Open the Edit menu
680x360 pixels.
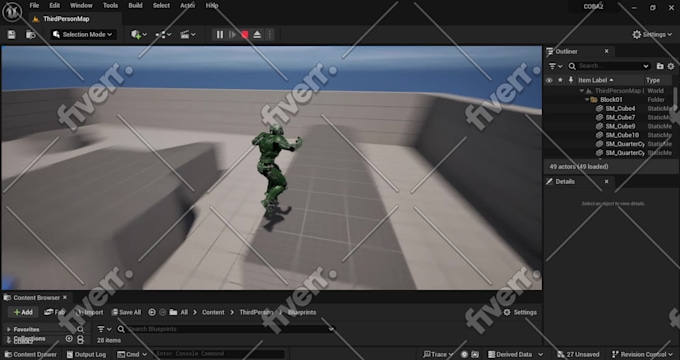coord(55,6)
